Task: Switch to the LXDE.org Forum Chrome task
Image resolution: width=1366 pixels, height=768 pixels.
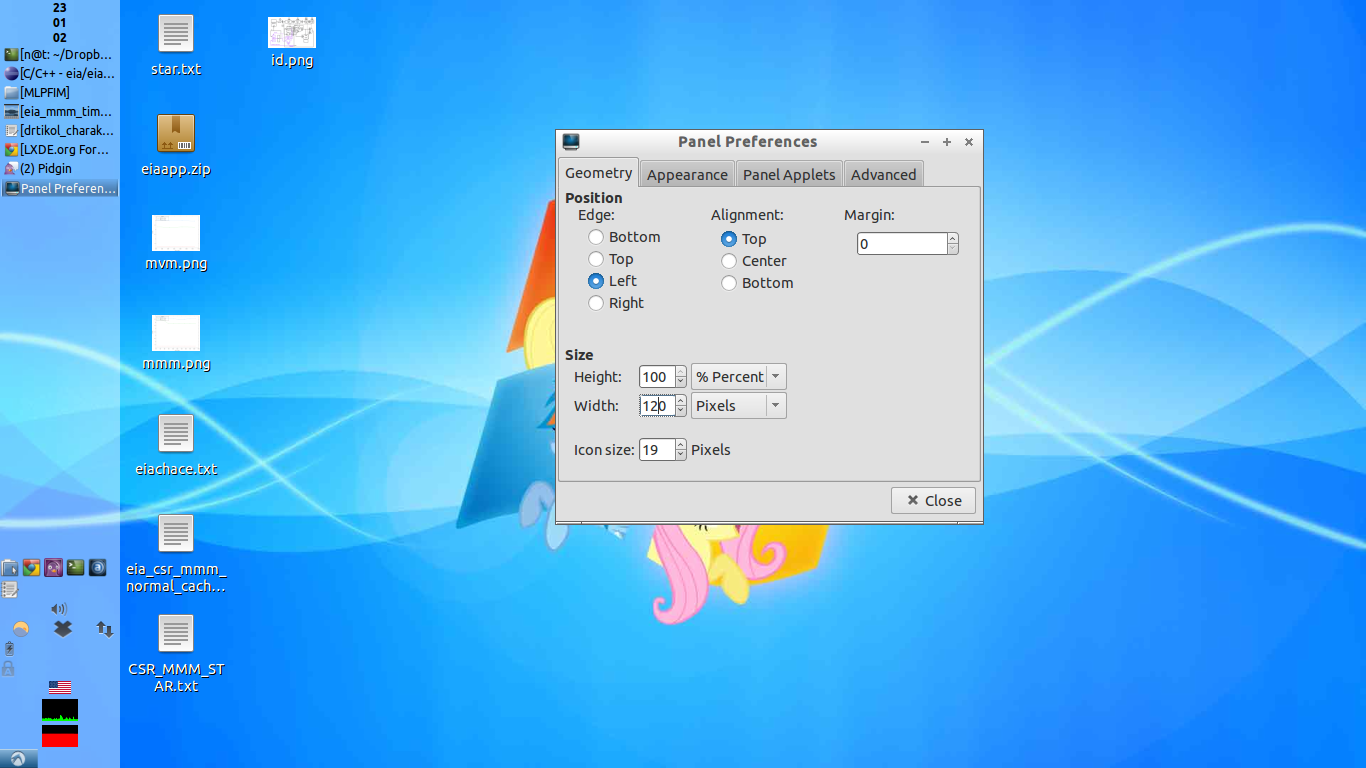Action: click(x=60, y=150)
